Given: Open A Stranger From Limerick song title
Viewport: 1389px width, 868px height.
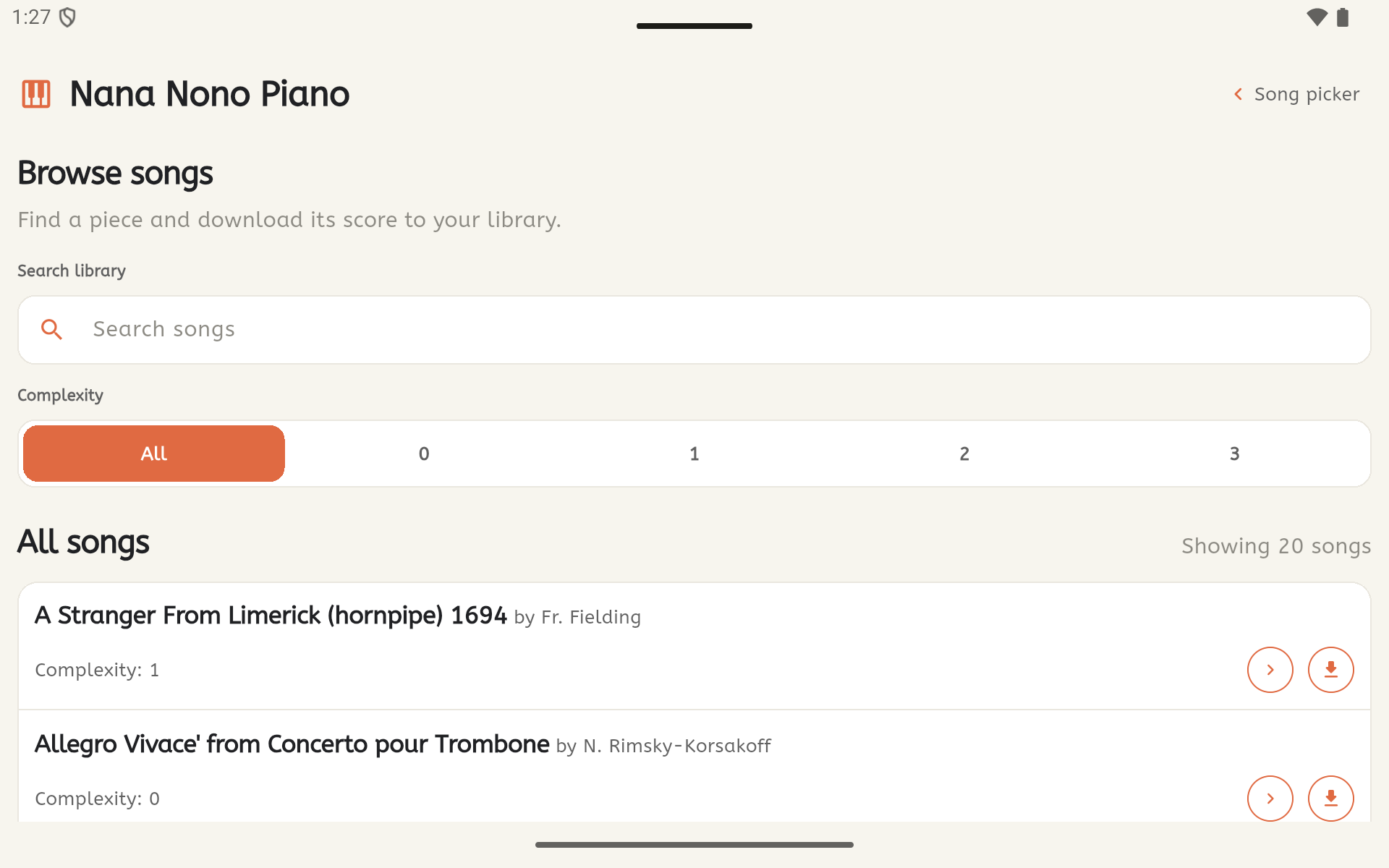Looking at the screenshot, I should coord(271,616).
